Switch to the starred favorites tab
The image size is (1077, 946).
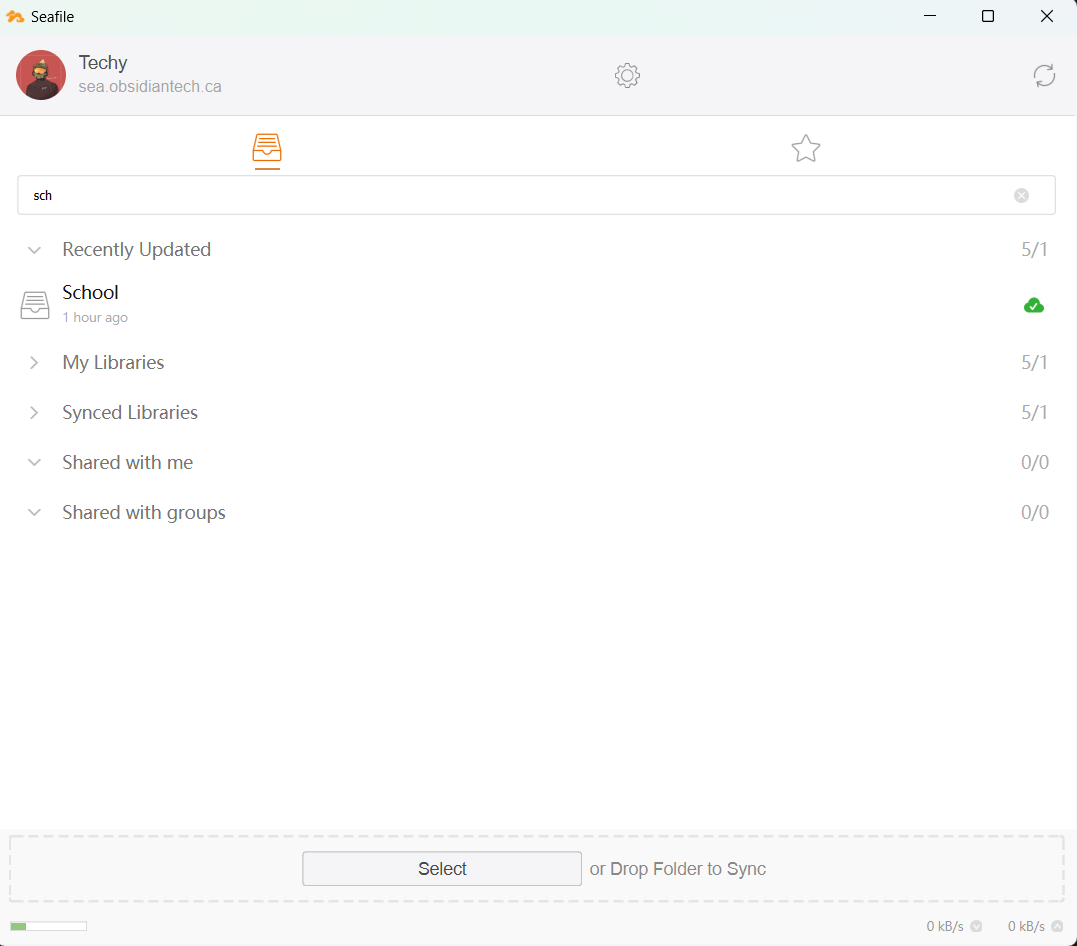pyautogui.click(x=806, y=148)
